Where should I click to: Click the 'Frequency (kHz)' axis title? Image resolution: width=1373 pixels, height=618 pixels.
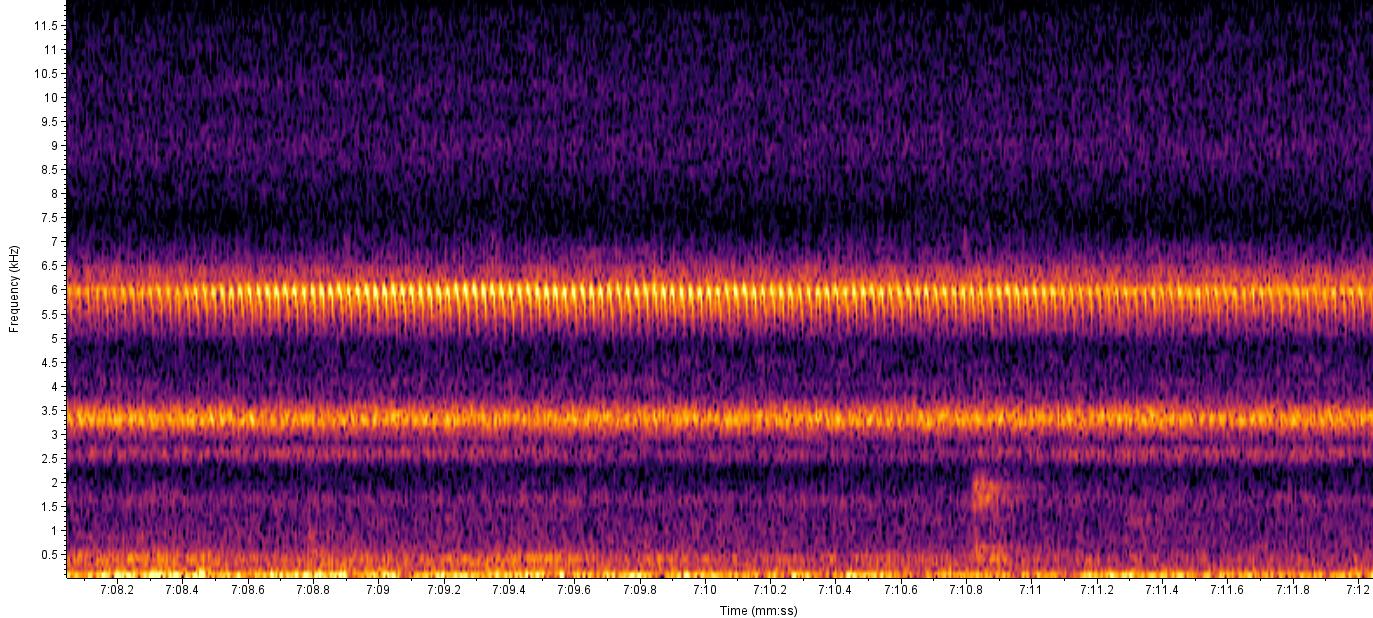(14, 289)
